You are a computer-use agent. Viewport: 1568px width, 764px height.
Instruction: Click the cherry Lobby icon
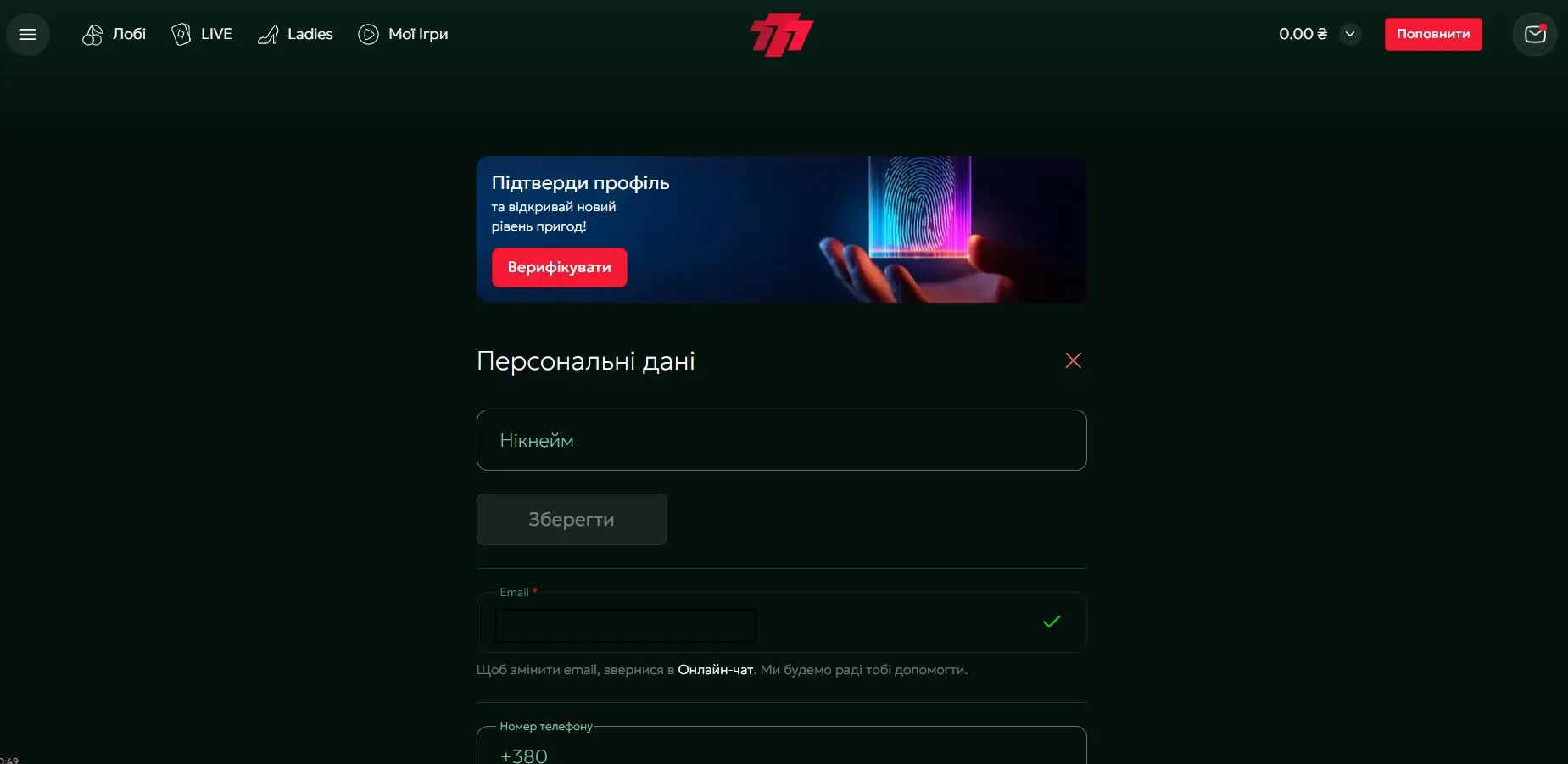click(x=92, y=35)
